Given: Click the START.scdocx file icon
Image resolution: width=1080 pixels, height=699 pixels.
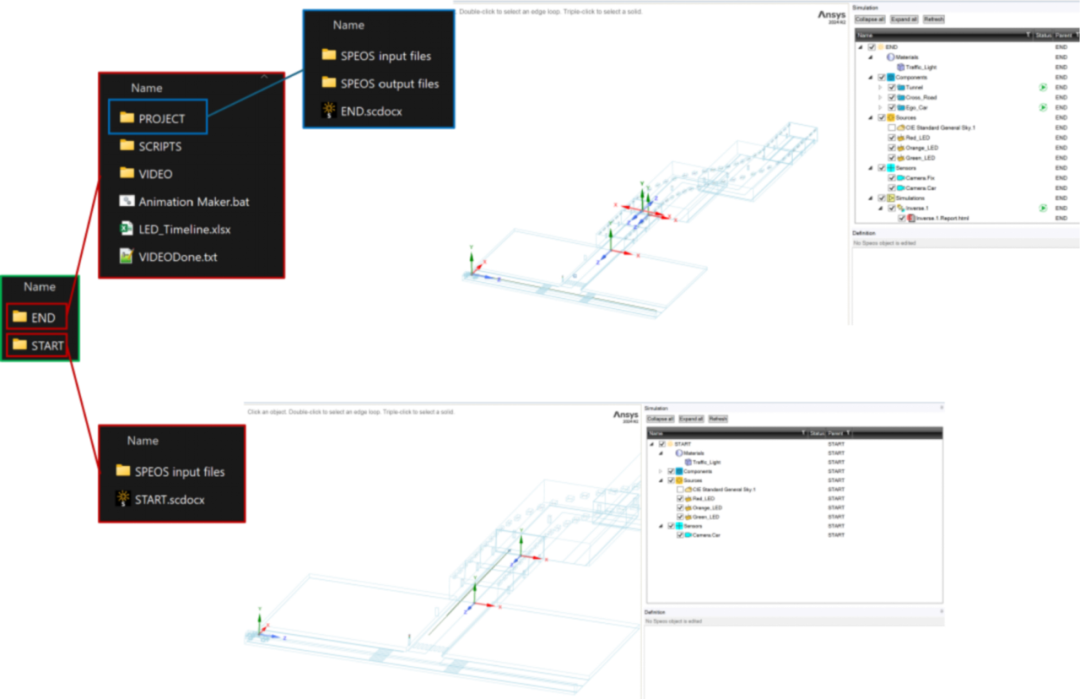Looking at the screenshot, I should click(x=123, y=498).
